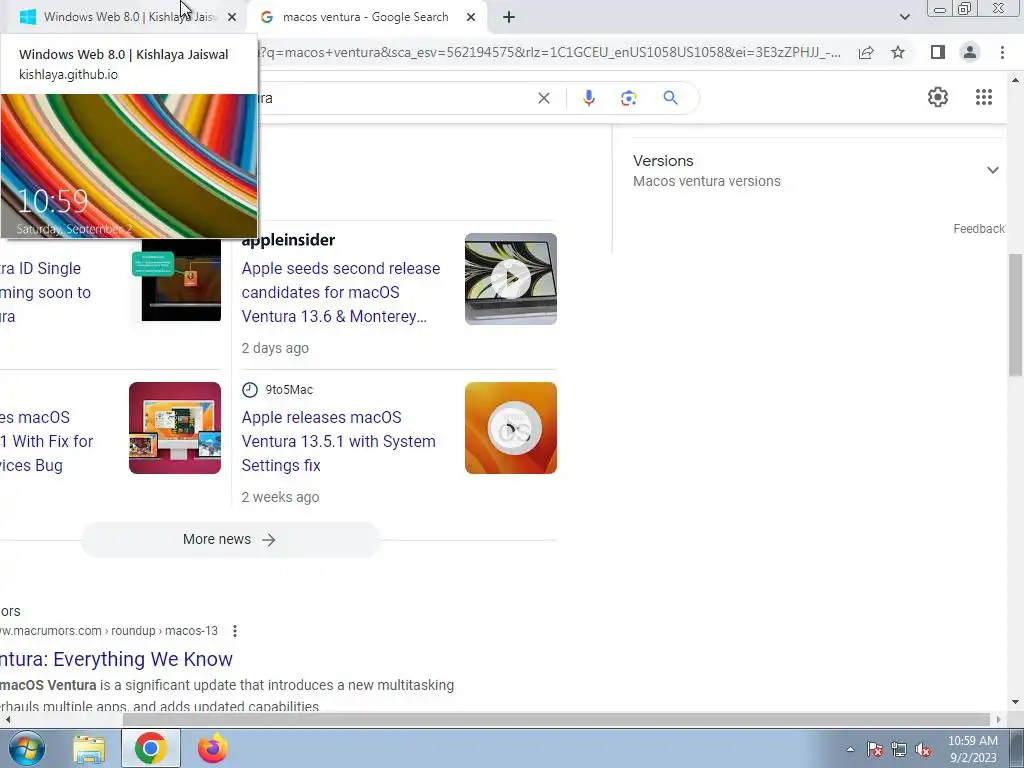1024x768 pixels.
Task: Click the appleinsider source name
Action: click(x=288, y=240)
